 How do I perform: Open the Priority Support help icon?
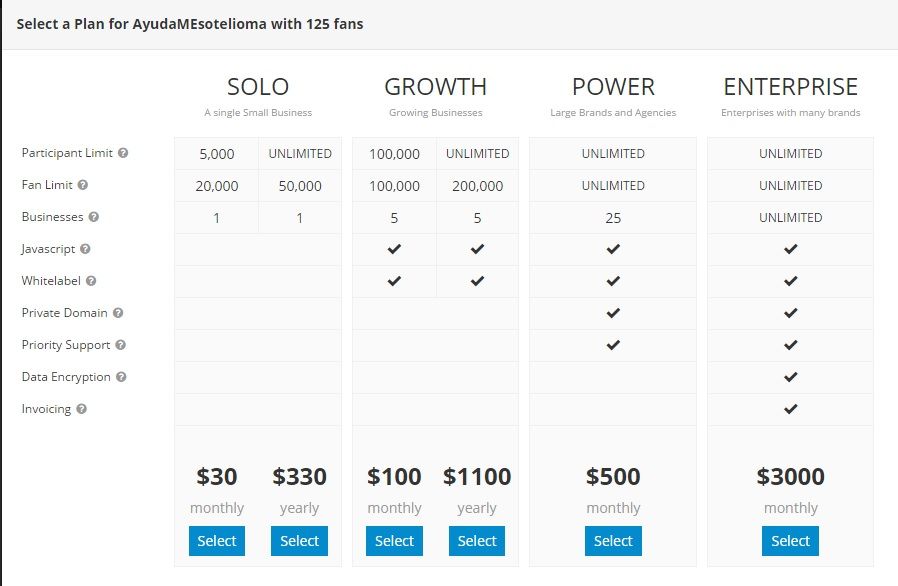(x=120, y=345)
